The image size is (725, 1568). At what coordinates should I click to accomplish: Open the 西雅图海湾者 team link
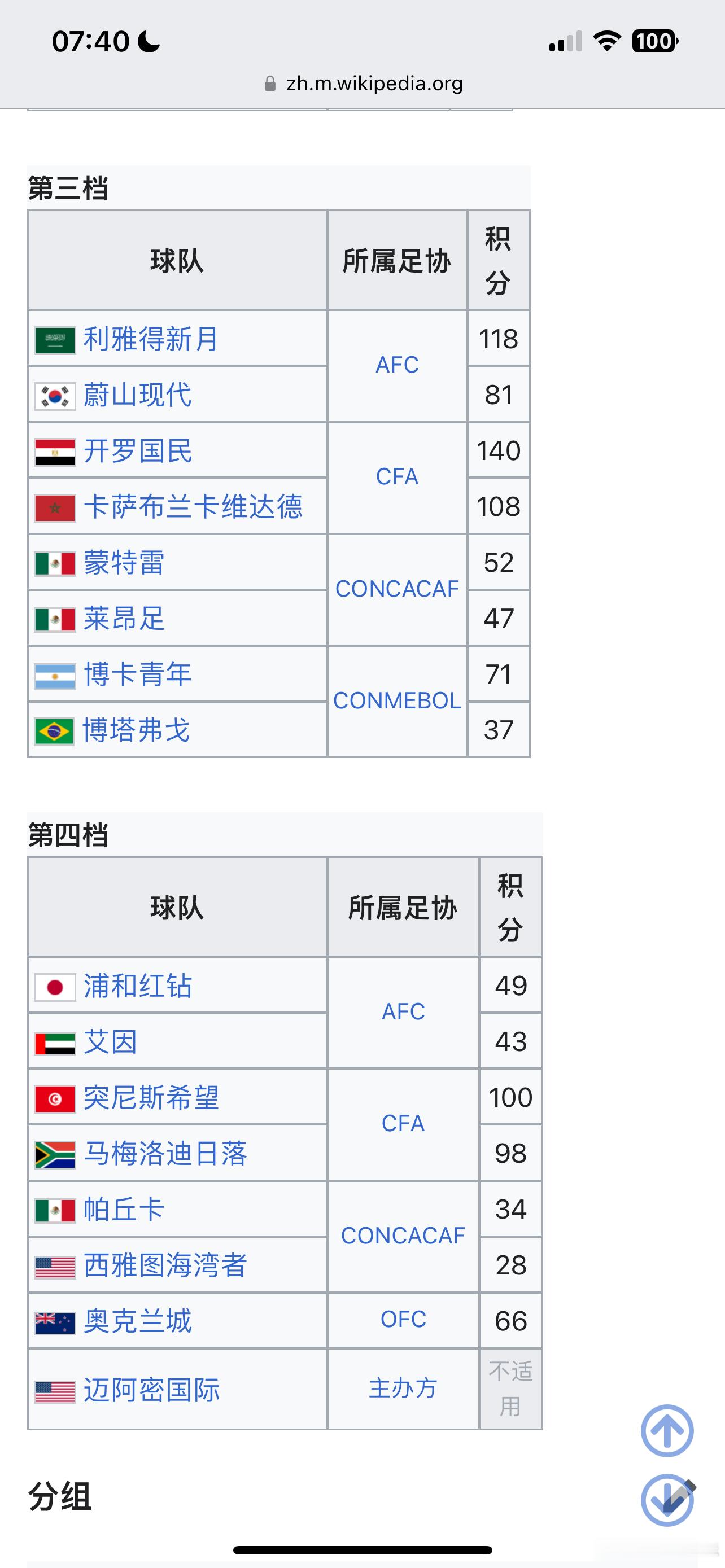pos(165,1265)
